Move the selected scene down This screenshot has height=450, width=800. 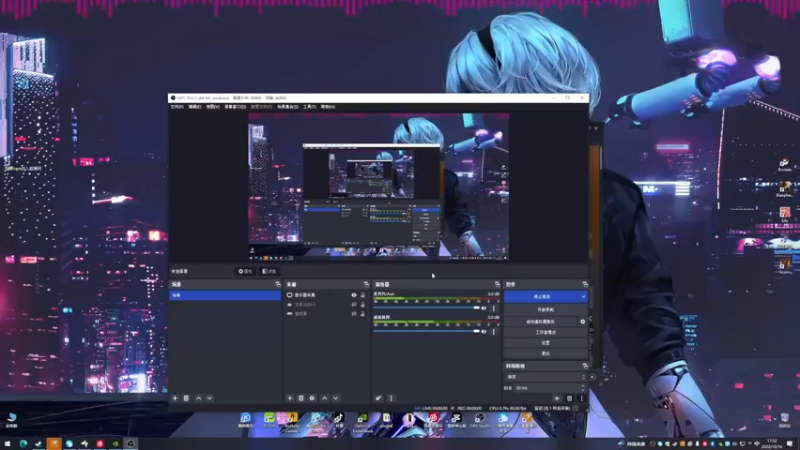(x=210, y=398)
